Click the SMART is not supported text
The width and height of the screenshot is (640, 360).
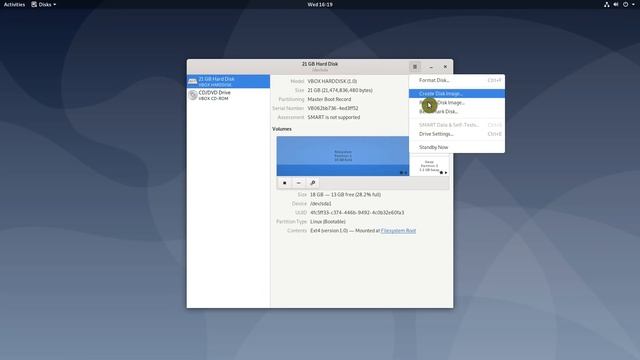click(333, 117)
